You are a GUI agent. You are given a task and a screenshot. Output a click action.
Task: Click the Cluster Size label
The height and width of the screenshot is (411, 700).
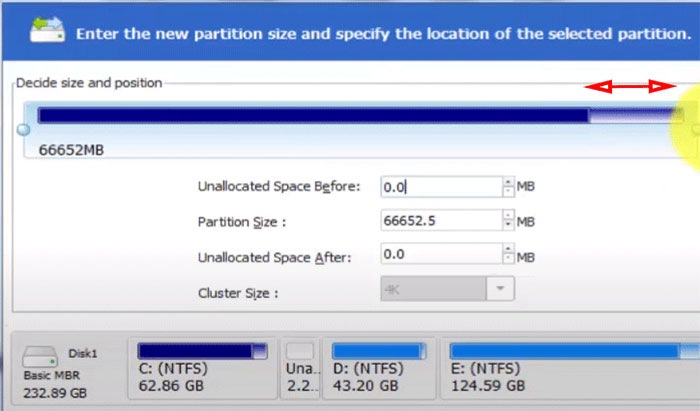click(238, 293)
